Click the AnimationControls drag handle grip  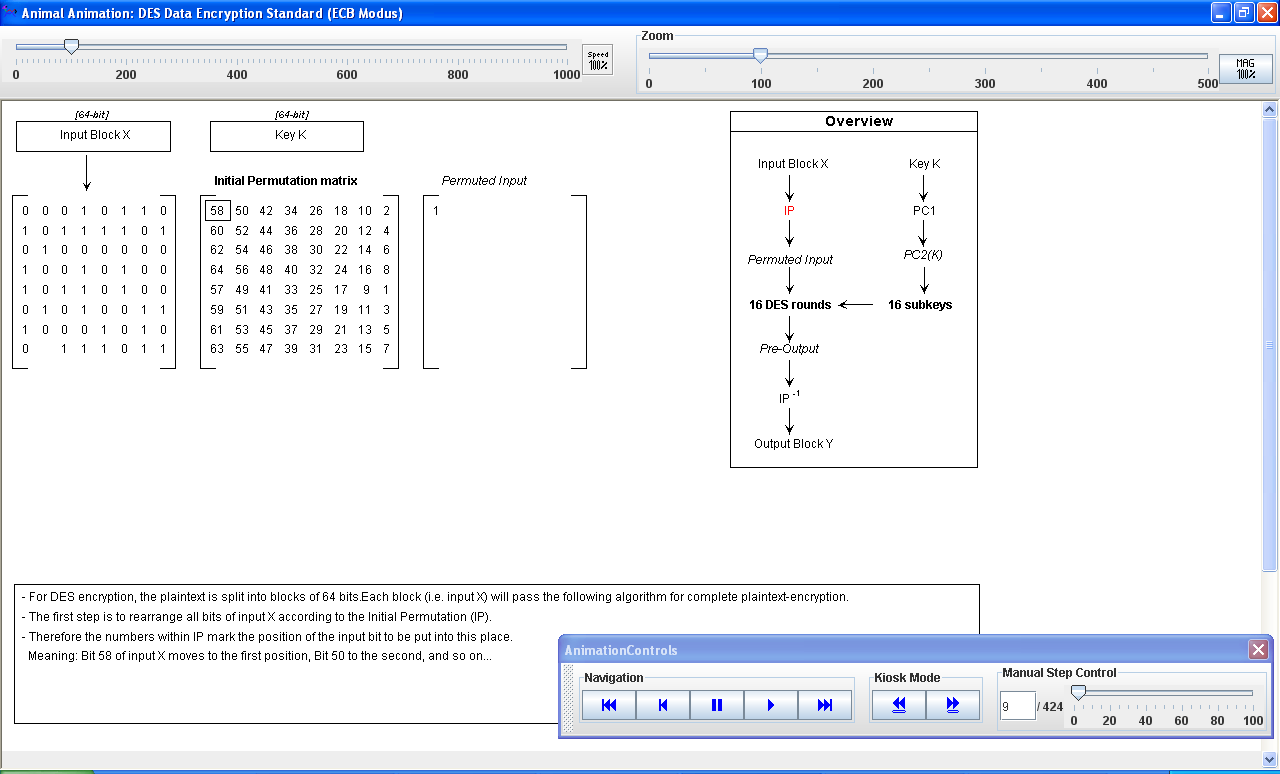(x=569, y=700)
